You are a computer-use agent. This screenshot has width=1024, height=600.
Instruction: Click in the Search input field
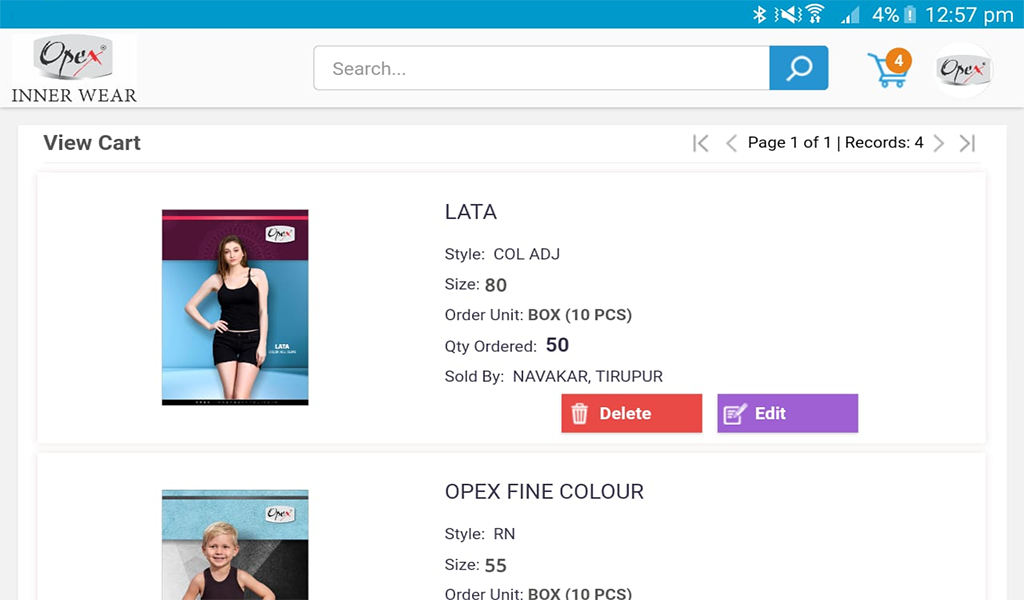click(x=541, y=68)
